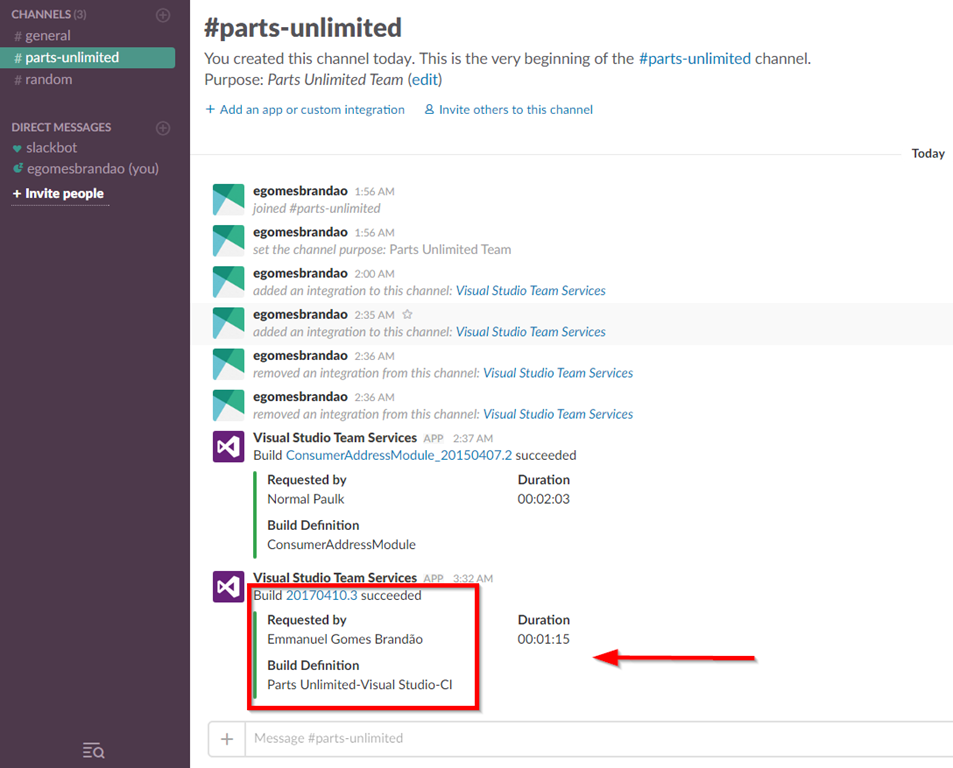Click the plus attachment button beside message box
Image resolution: width=953 pixels, height=768 pixels.
[227, 739]
